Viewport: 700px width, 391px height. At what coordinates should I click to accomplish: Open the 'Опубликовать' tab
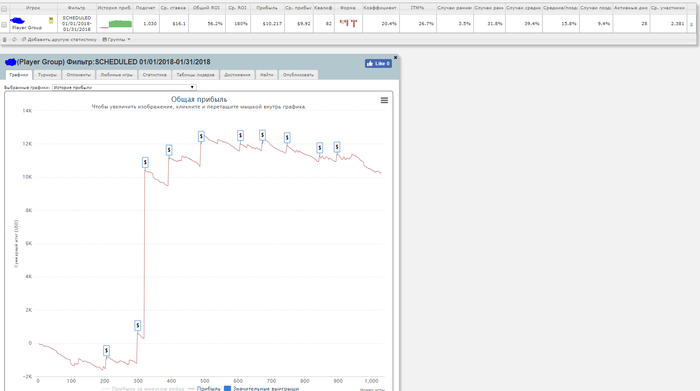click(x=298, y=75)
